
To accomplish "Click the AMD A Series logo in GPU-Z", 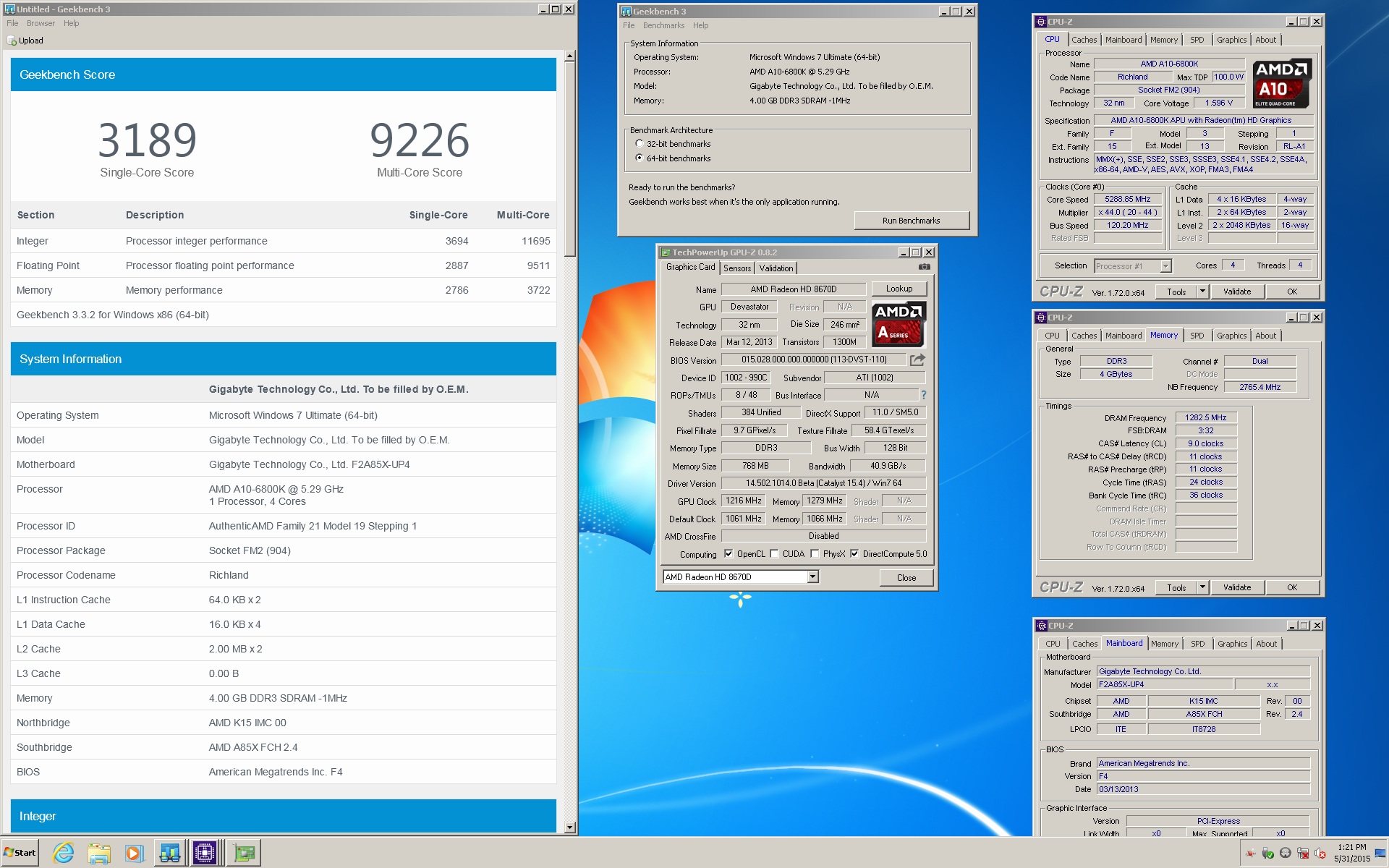I will pyautogui.click(x=898, y=325).
